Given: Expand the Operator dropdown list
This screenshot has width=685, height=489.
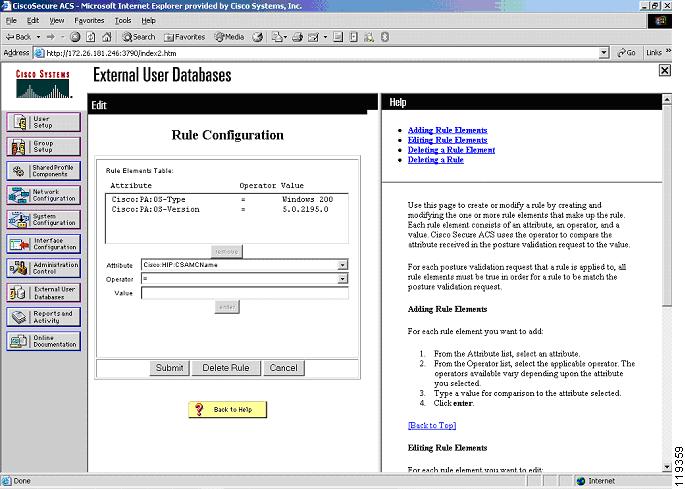Looking at the screenshot, I should [342, 279].
